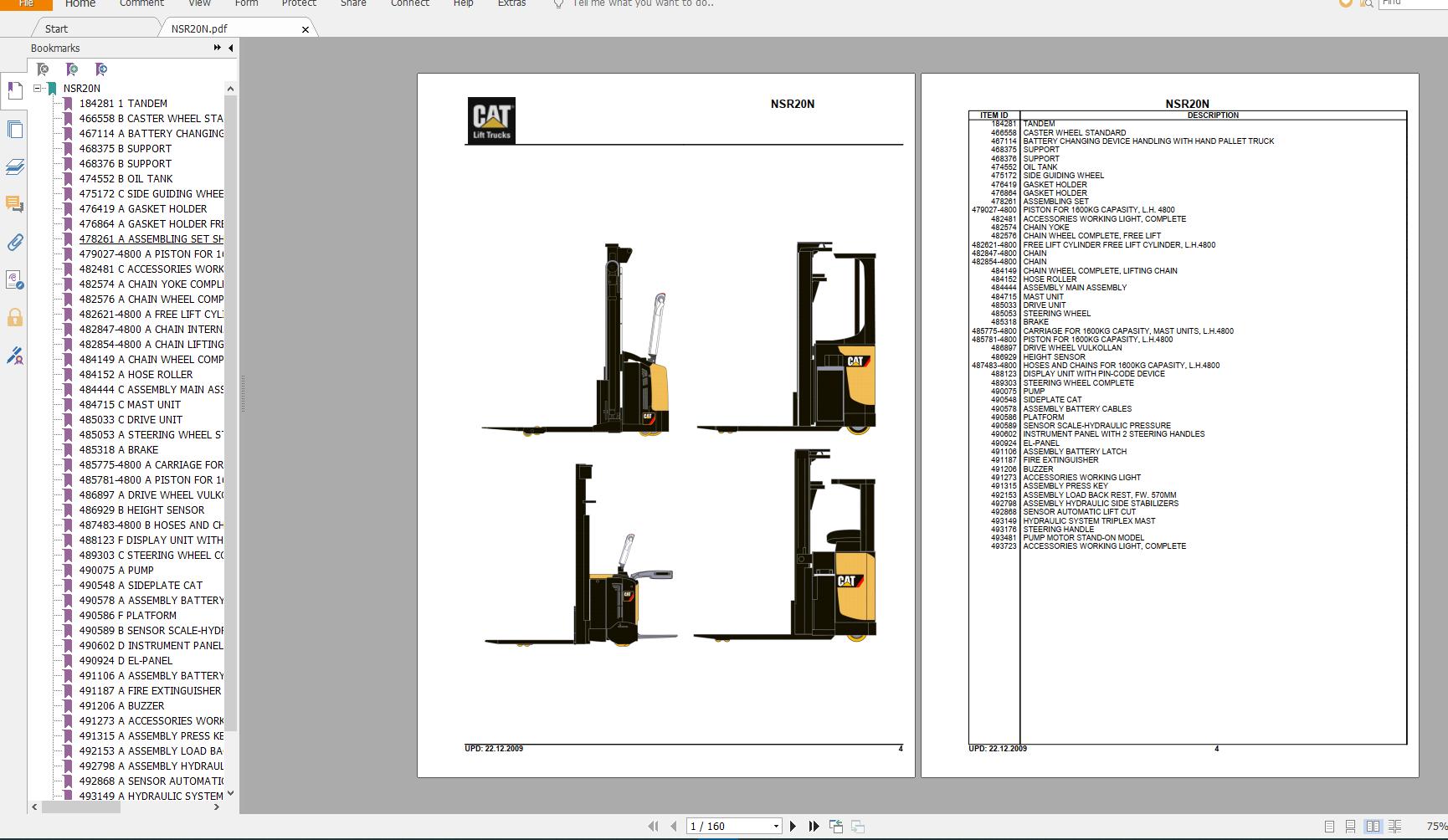
Task: Click the add new bookmark icon
Action: click(72, 69)
